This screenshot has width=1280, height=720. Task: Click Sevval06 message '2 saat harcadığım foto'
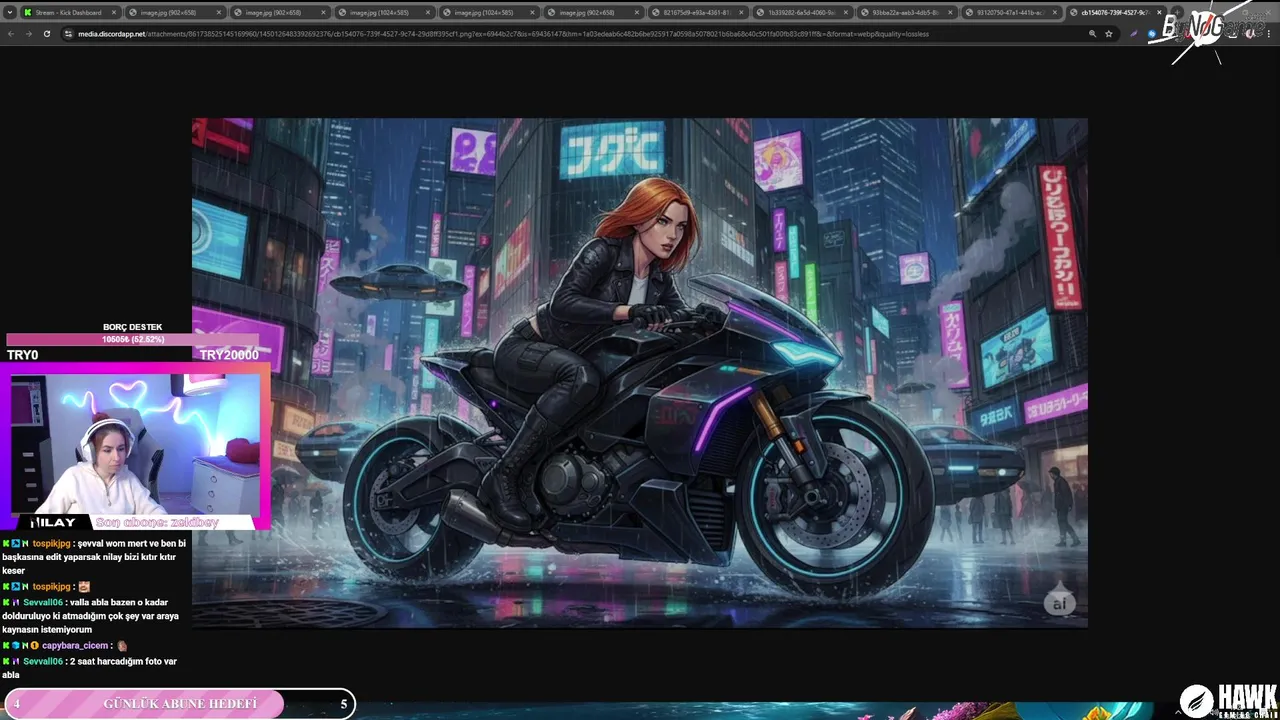[90, 668]
